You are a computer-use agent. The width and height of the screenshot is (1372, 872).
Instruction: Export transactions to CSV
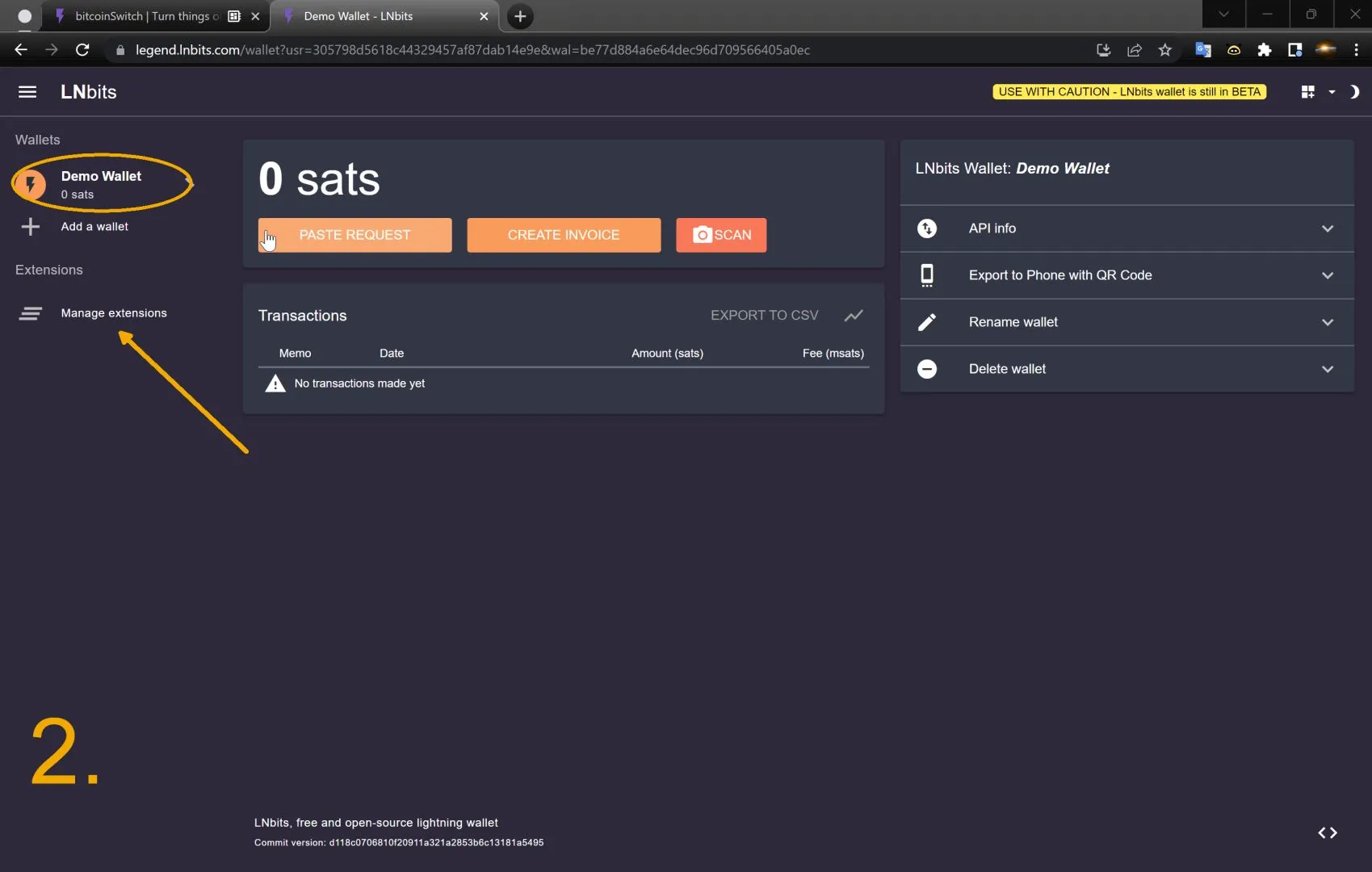(x=764, y=316)
